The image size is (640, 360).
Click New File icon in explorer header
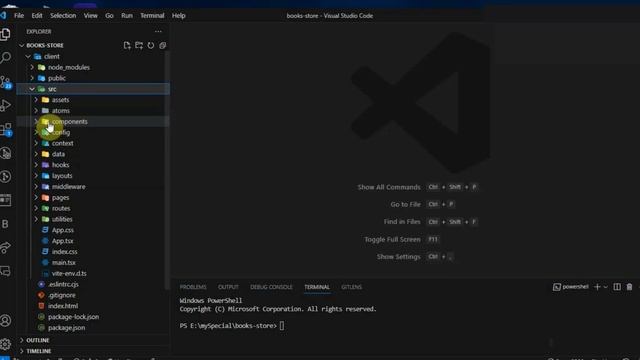[x=127, y=45]
